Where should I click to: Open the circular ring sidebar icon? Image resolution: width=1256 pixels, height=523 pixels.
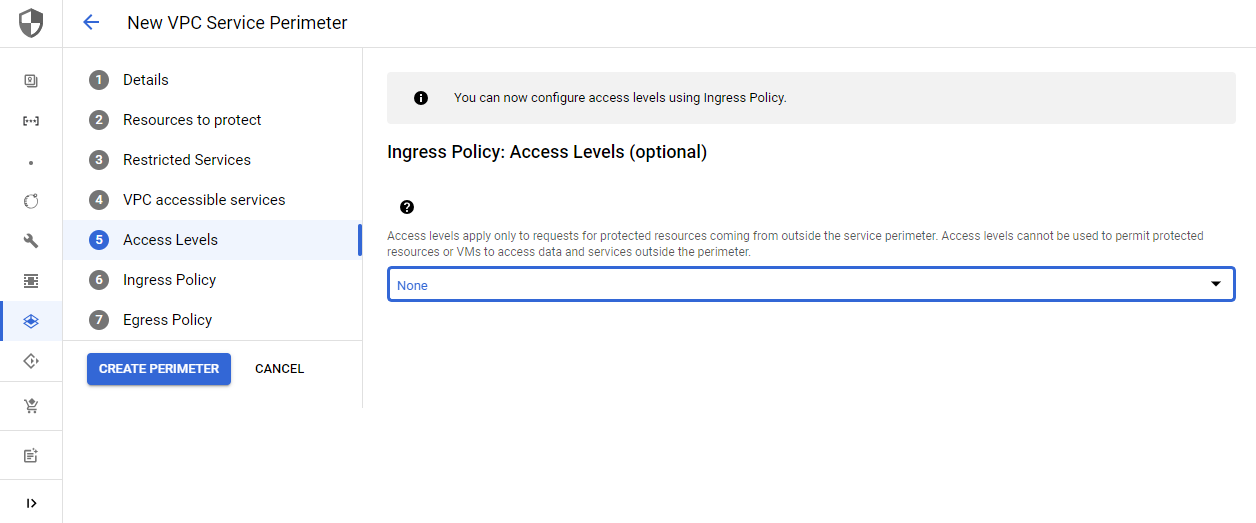pos(31,201)
